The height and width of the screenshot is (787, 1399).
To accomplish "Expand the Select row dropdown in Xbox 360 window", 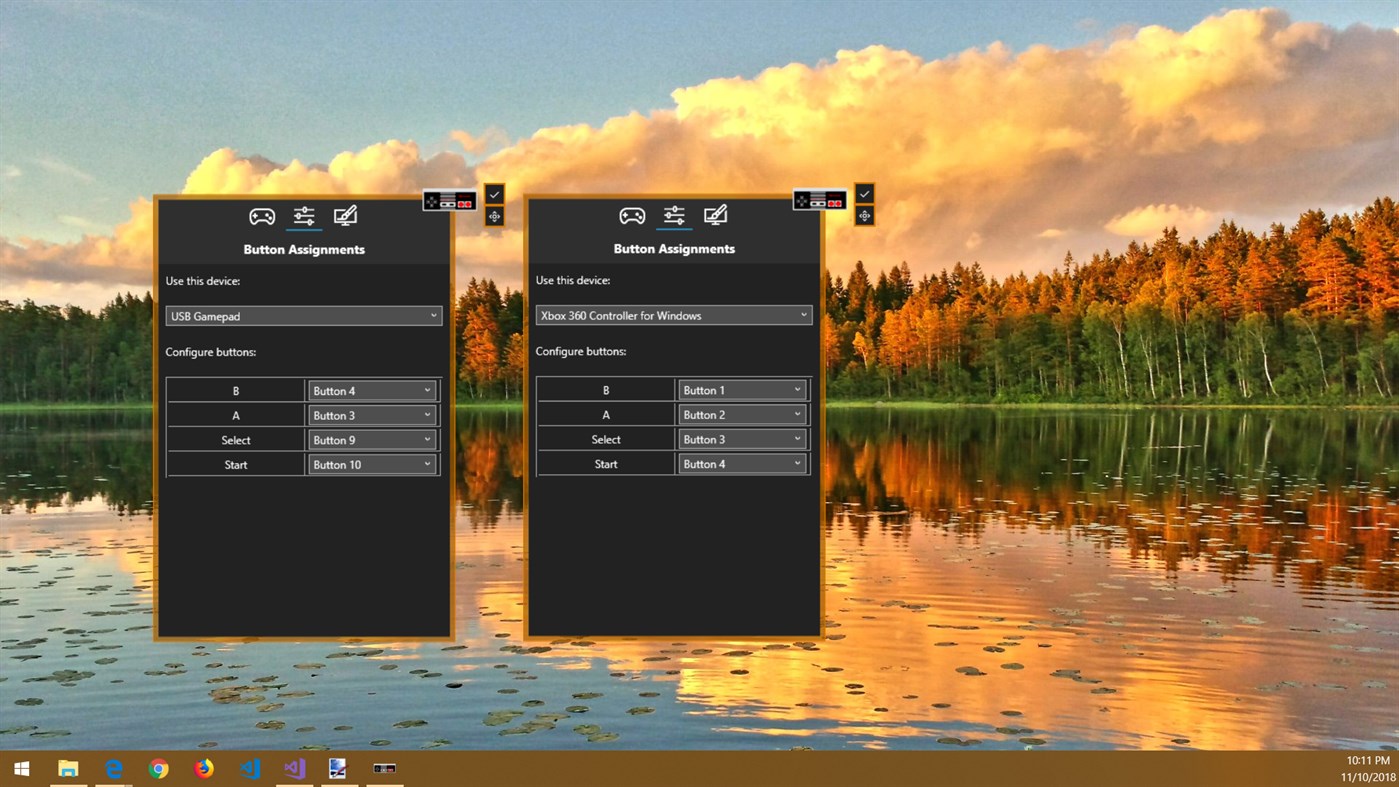I will [x=742, y=439].
